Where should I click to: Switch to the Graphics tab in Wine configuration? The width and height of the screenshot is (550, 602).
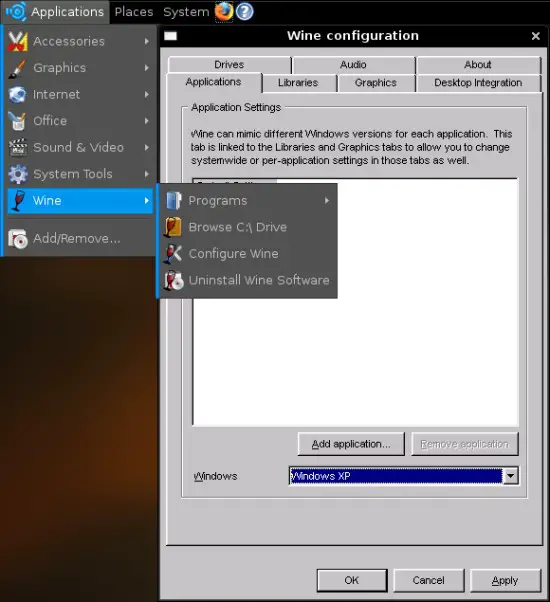tap(376, 83)
